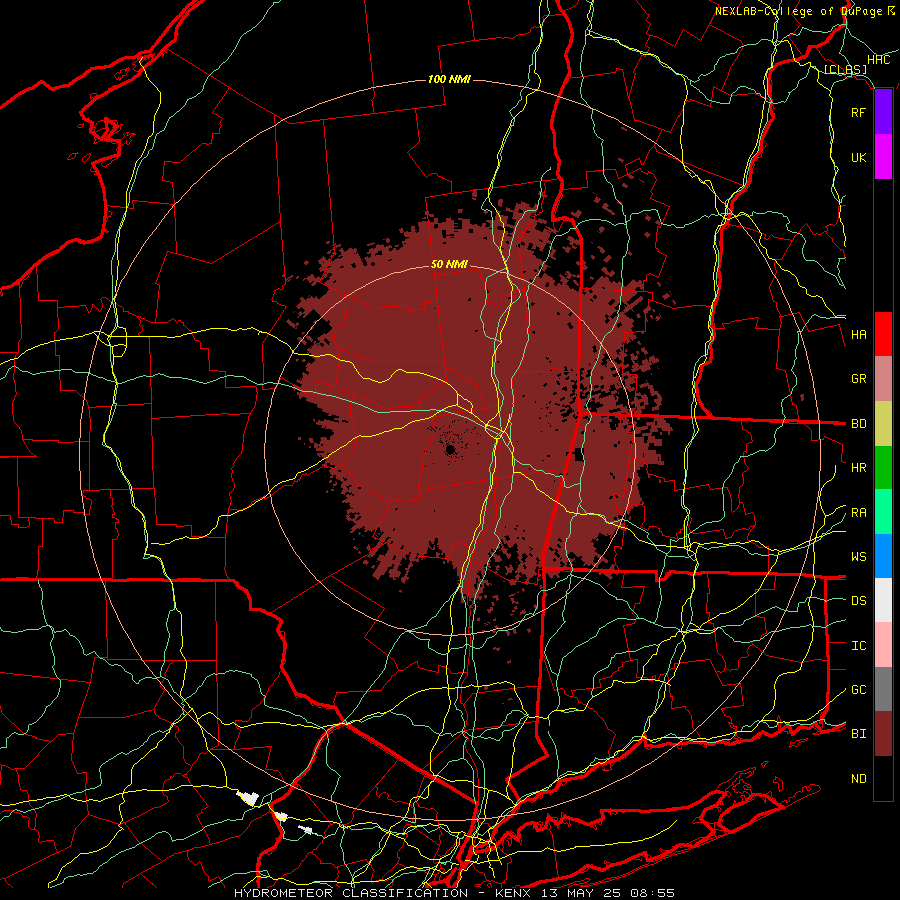Click the HHC product label
The height and width of the screenshot is (900, 900).
[878, 60]
